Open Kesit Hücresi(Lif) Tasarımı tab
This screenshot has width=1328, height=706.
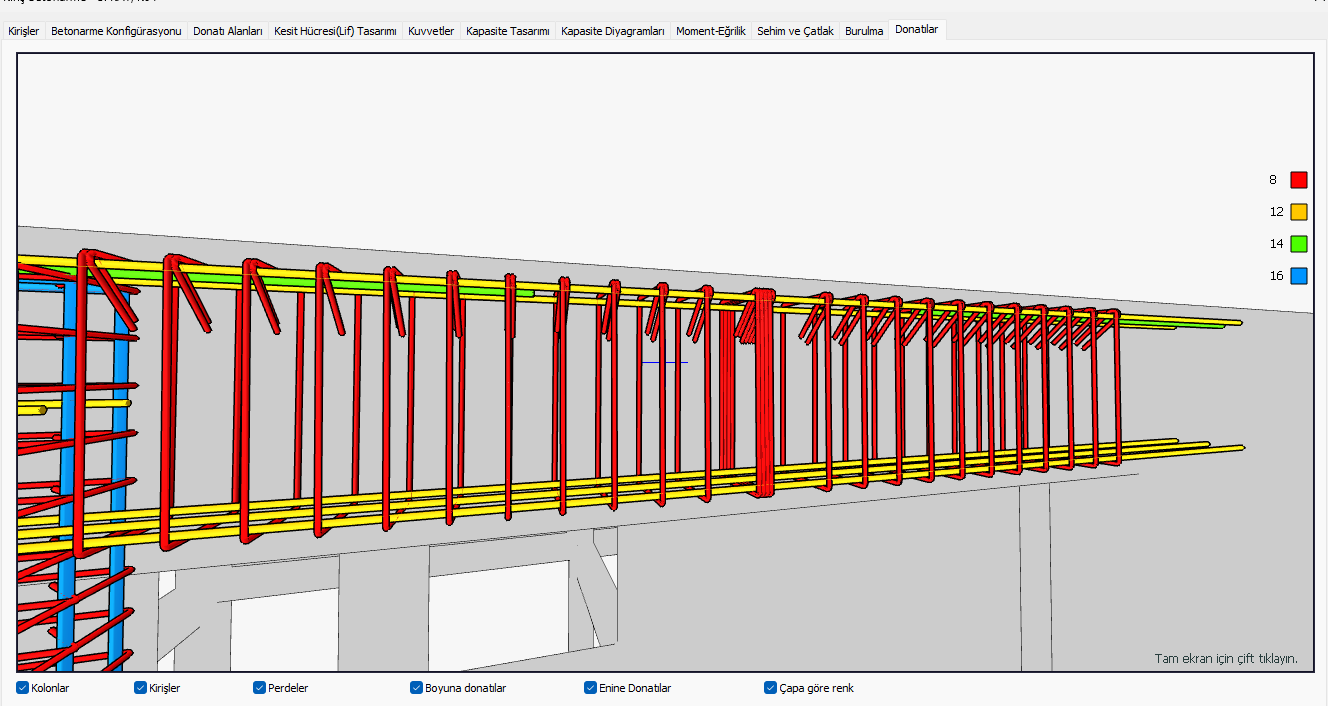pos(335,31)
